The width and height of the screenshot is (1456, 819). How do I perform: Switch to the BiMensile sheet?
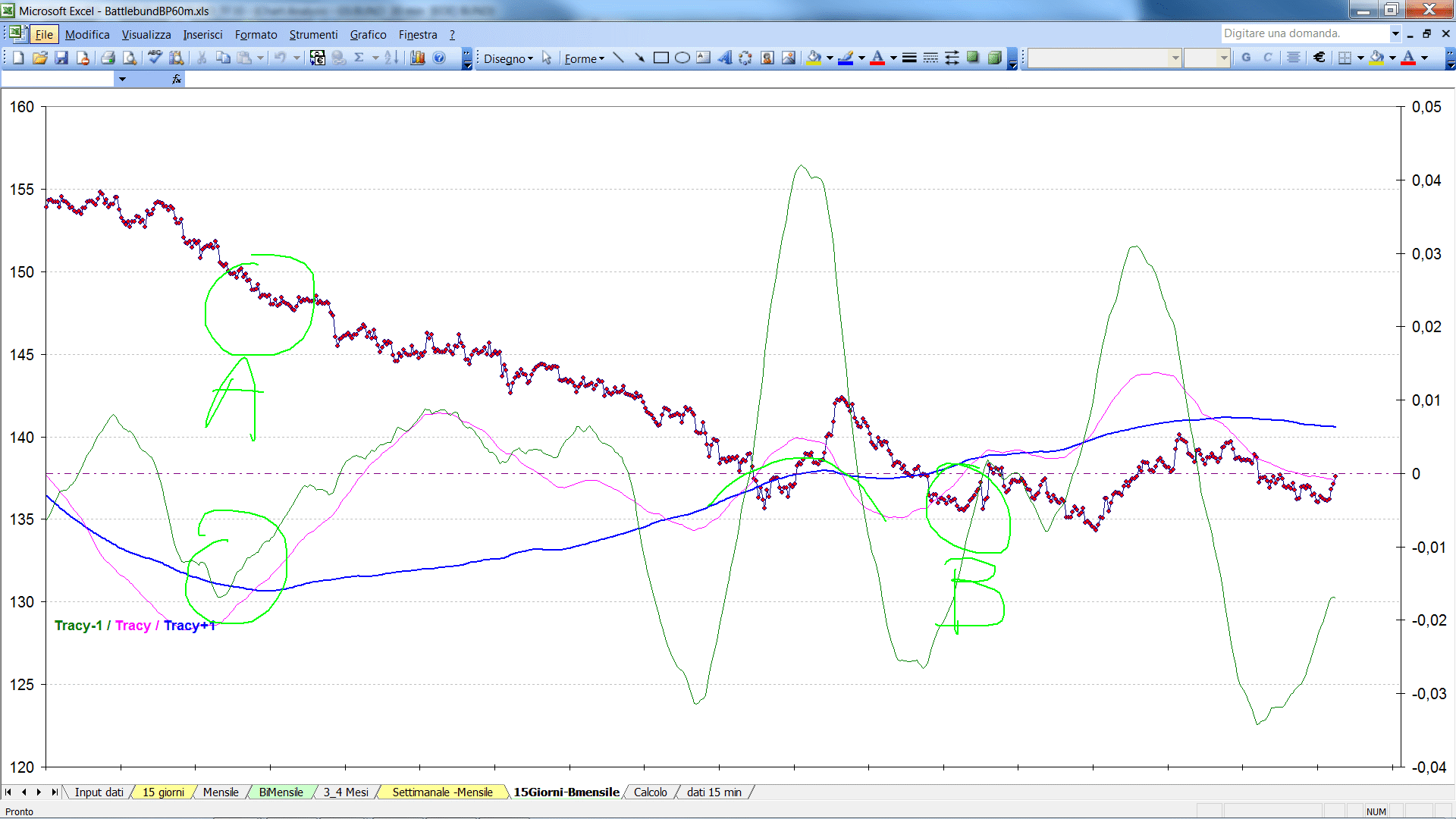(281, 792)
